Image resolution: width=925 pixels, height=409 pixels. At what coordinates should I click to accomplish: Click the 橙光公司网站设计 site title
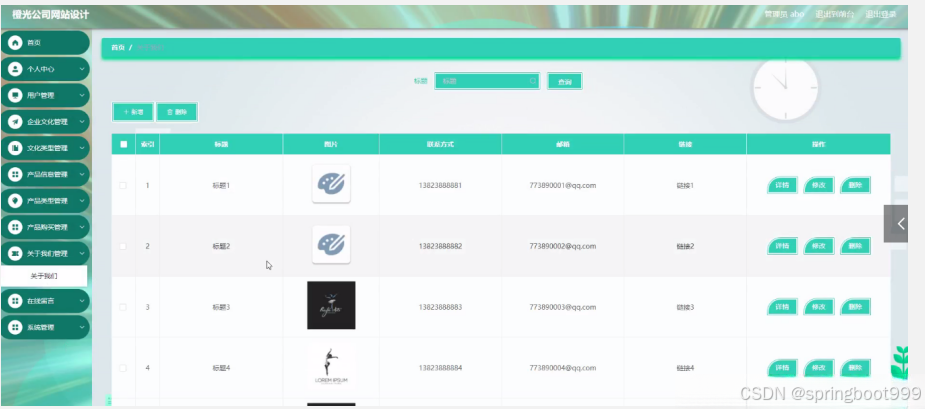tap(51, 14)
